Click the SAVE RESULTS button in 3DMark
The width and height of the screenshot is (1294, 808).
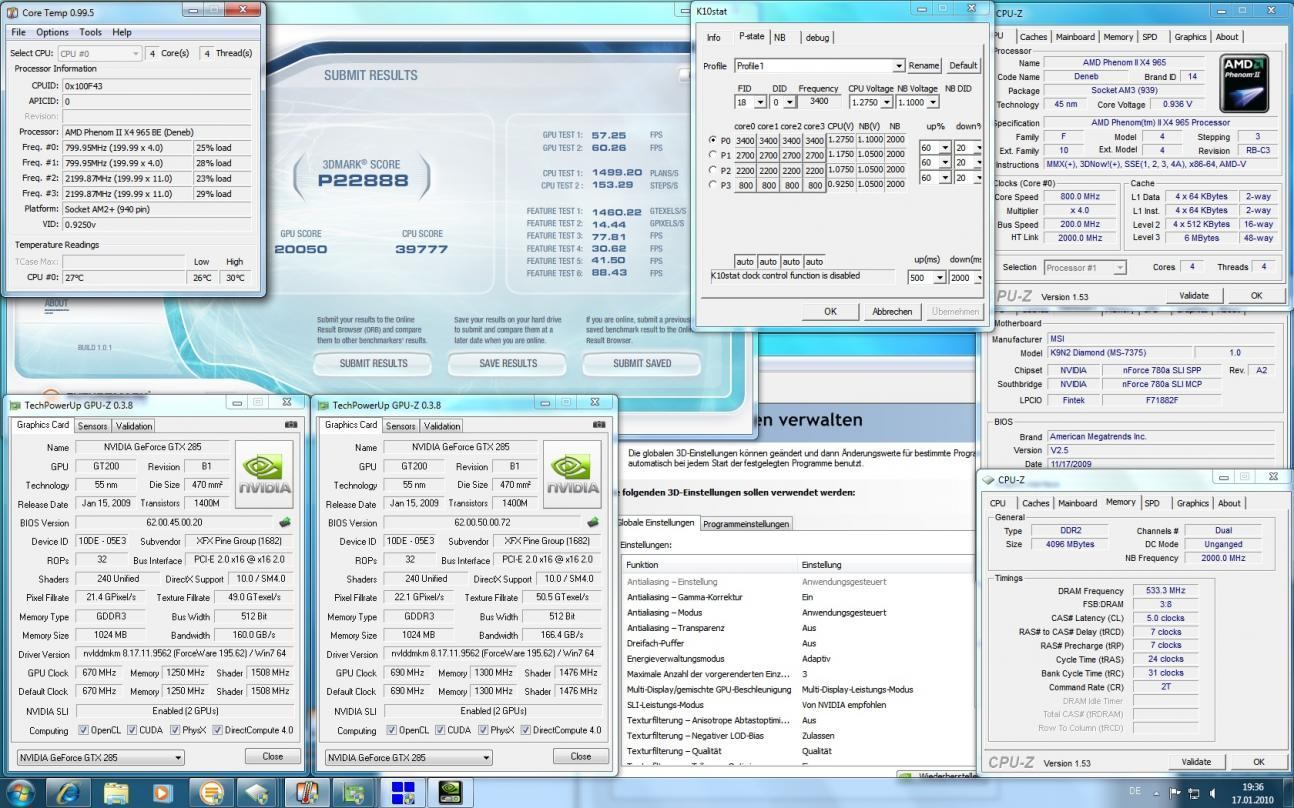(508, 364)
